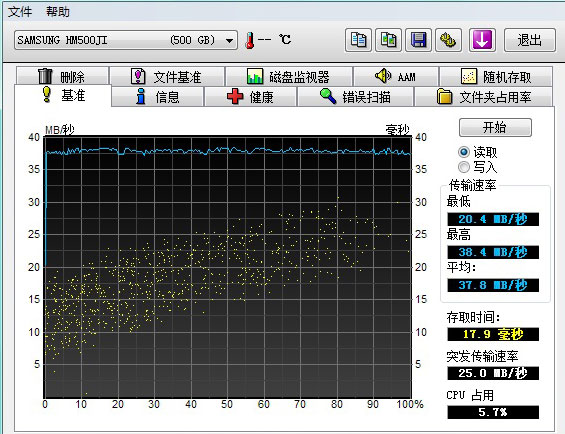Click the copy text to clipboard icon

pyautogui.click(x=358, y=40)
